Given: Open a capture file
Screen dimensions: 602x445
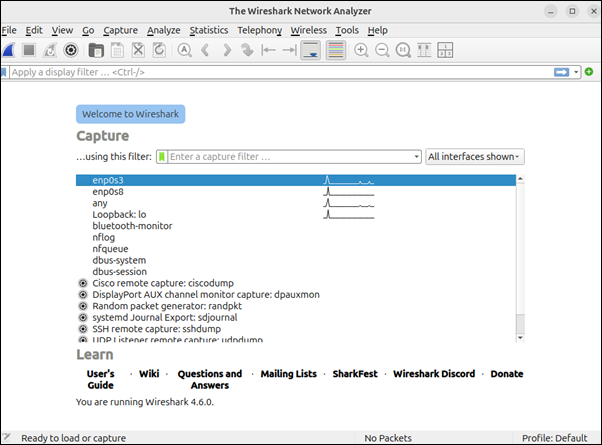Looking at the screenshot, I should [96, 50].
